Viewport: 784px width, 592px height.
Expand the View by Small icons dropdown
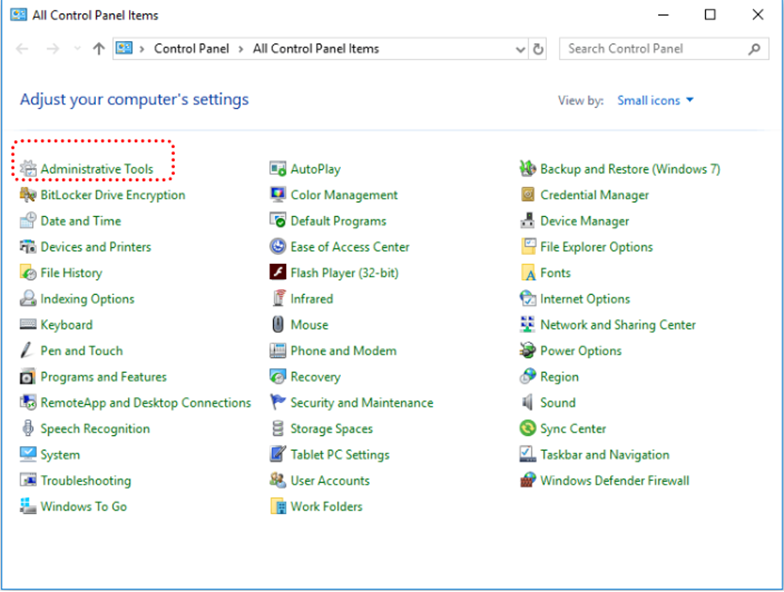655,100
